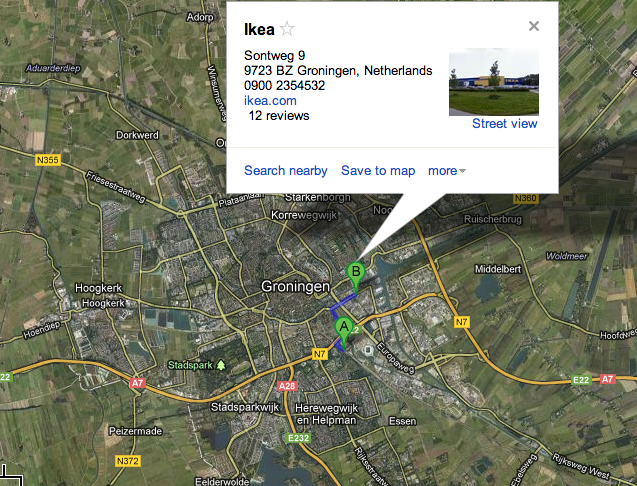Viewport: 637px width, 486px height.
Task: Click the N360 road shield
Action: click(x=525, y=198)
